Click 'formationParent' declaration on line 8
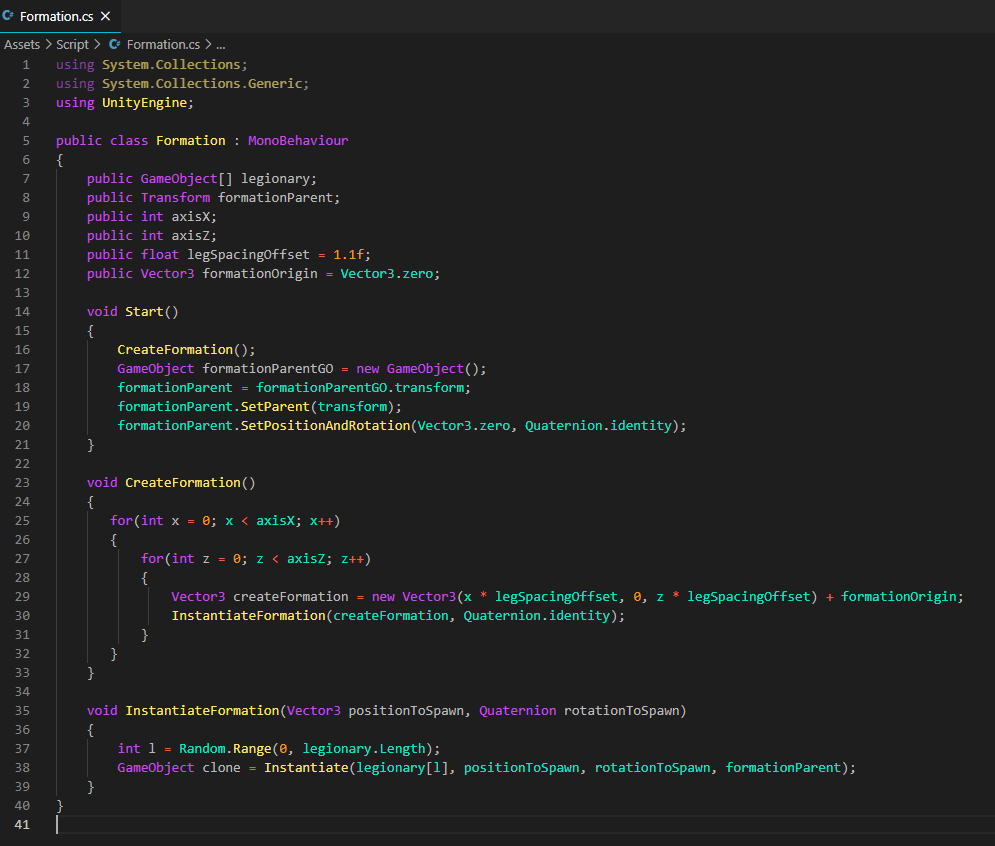The image size is (995, 846). [x=275, y=197]
